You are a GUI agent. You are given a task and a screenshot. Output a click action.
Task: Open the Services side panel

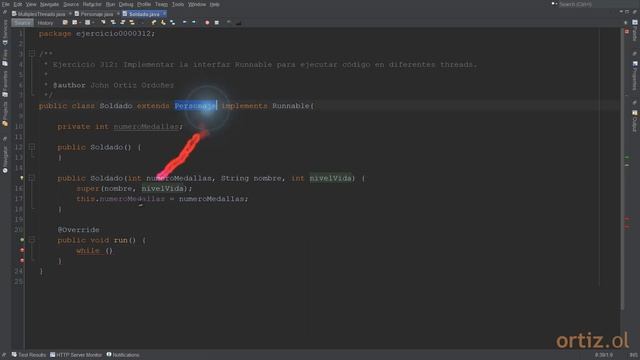(5, 33)
